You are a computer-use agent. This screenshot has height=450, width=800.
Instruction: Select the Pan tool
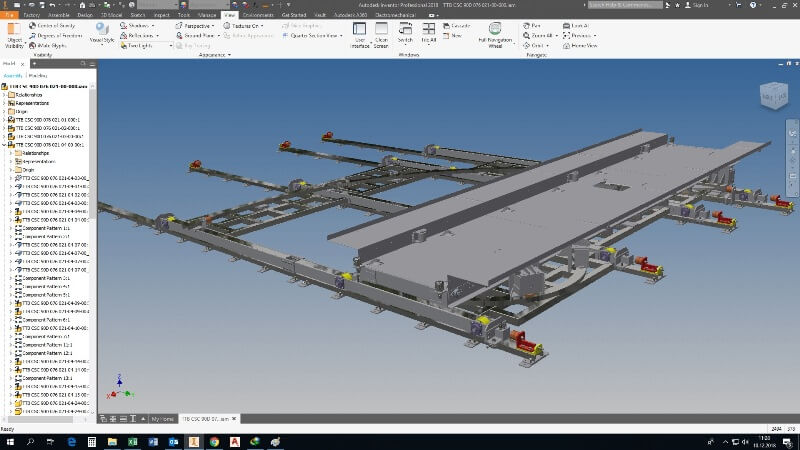(532, 26)
